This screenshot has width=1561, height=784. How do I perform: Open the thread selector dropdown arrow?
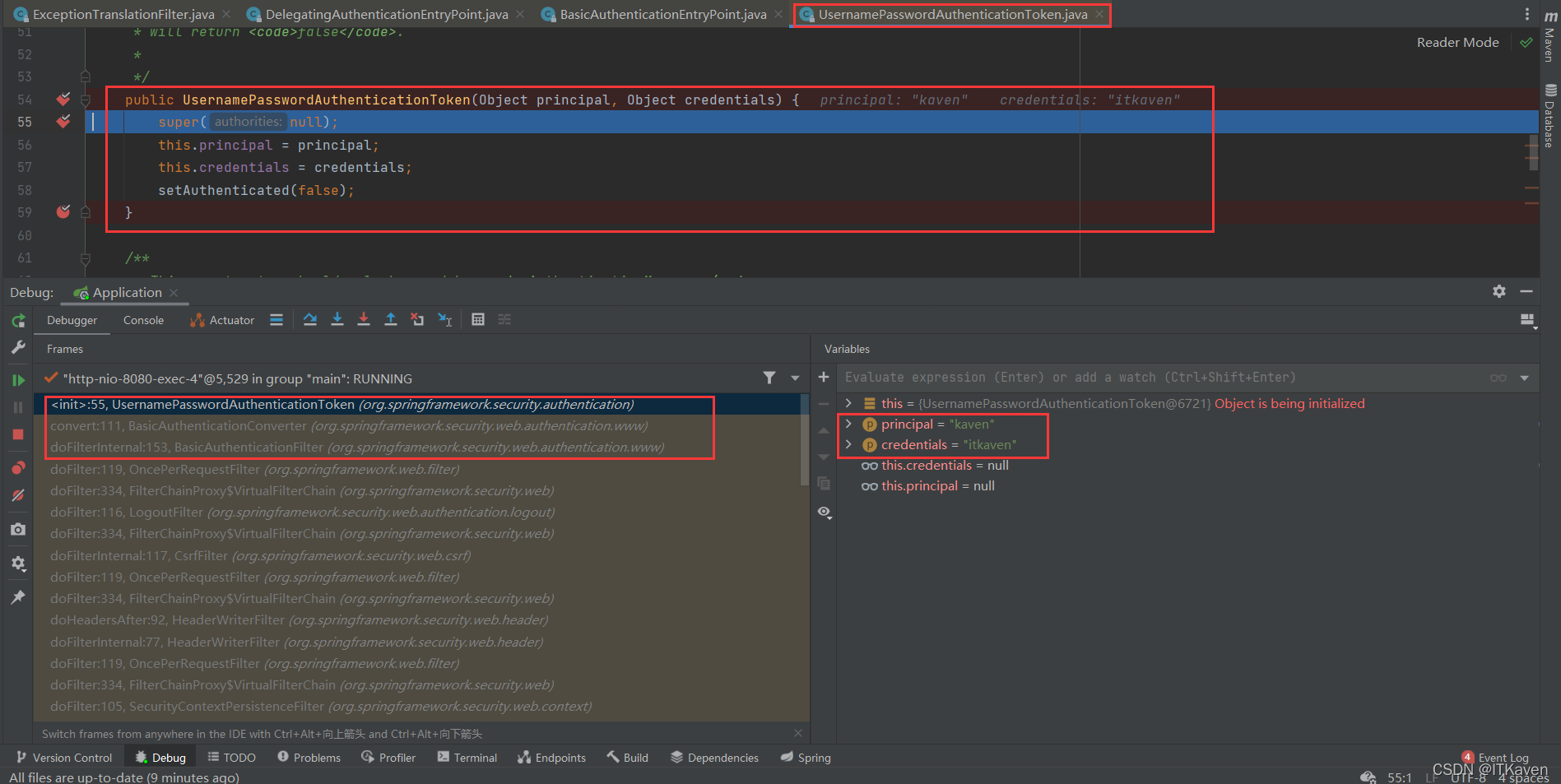(795, 378)
